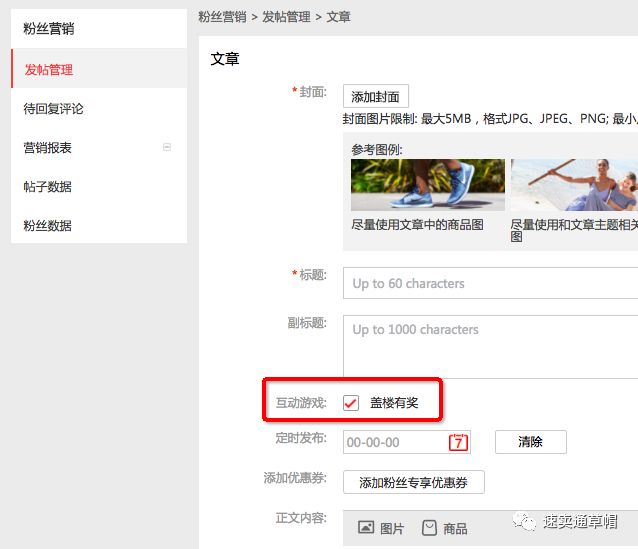The image size is (638, 549).
Task: Click the 粉丝营销 sidebar header
Action: point(49,29)
